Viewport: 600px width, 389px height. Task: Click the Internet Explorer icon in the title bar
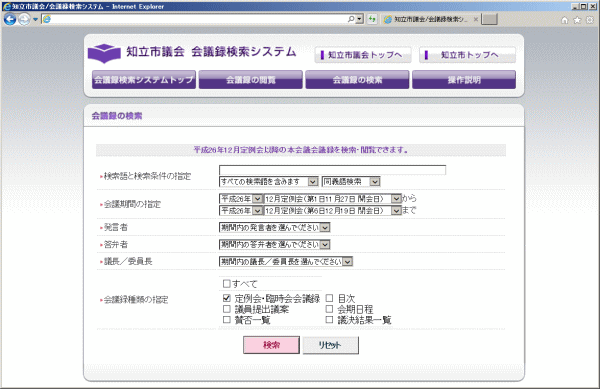click(7, 6)
